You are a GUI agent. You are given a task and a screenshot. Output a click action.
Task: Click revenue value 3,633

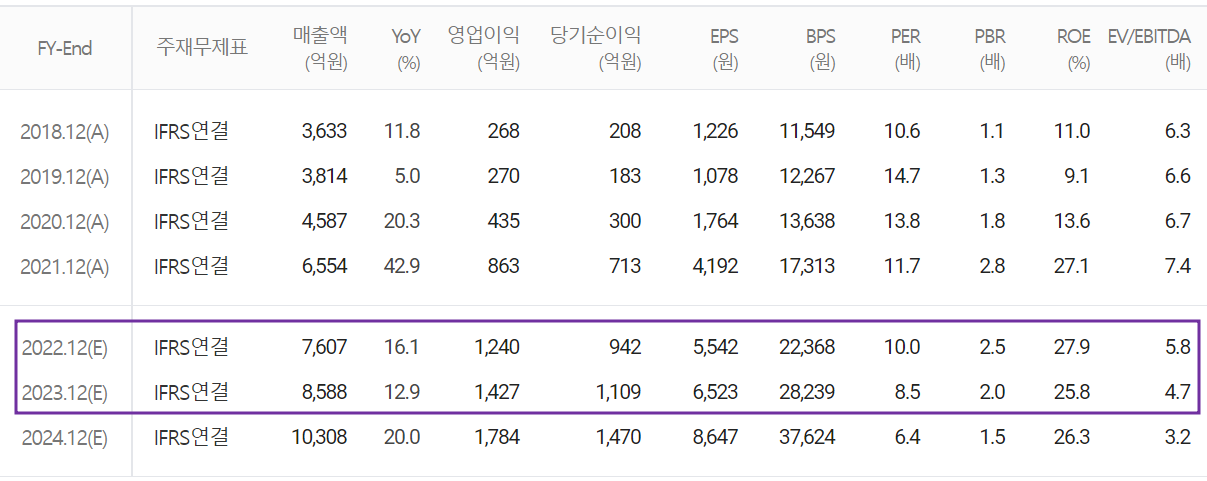(324, 132)
